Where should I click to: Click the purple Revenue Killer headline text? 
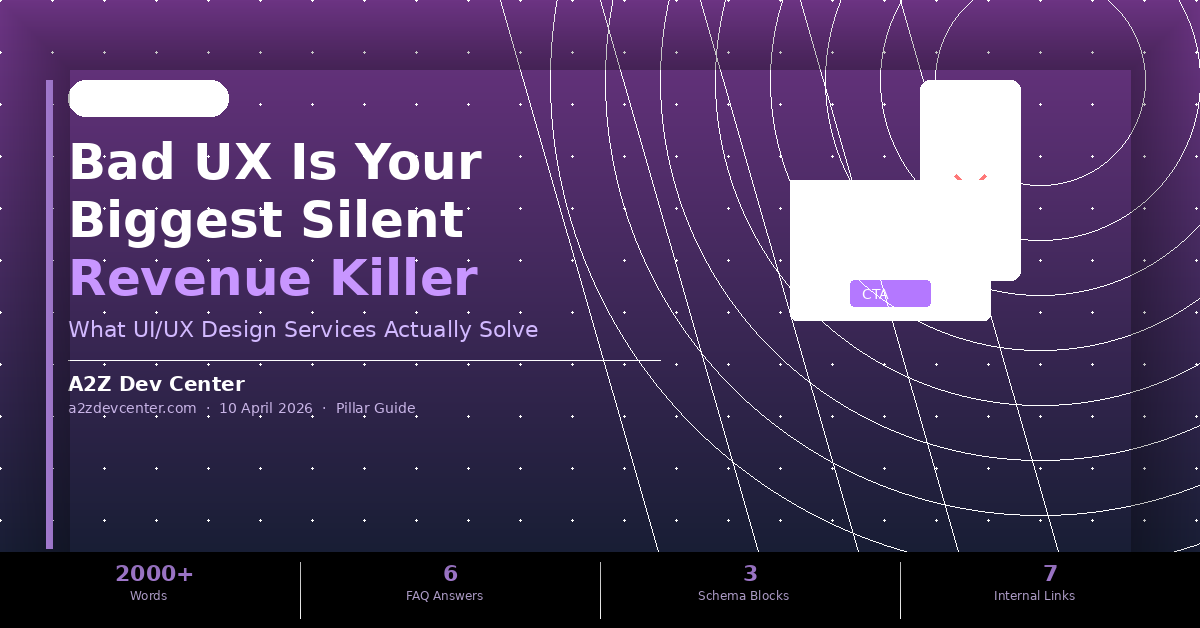[273, 278]
